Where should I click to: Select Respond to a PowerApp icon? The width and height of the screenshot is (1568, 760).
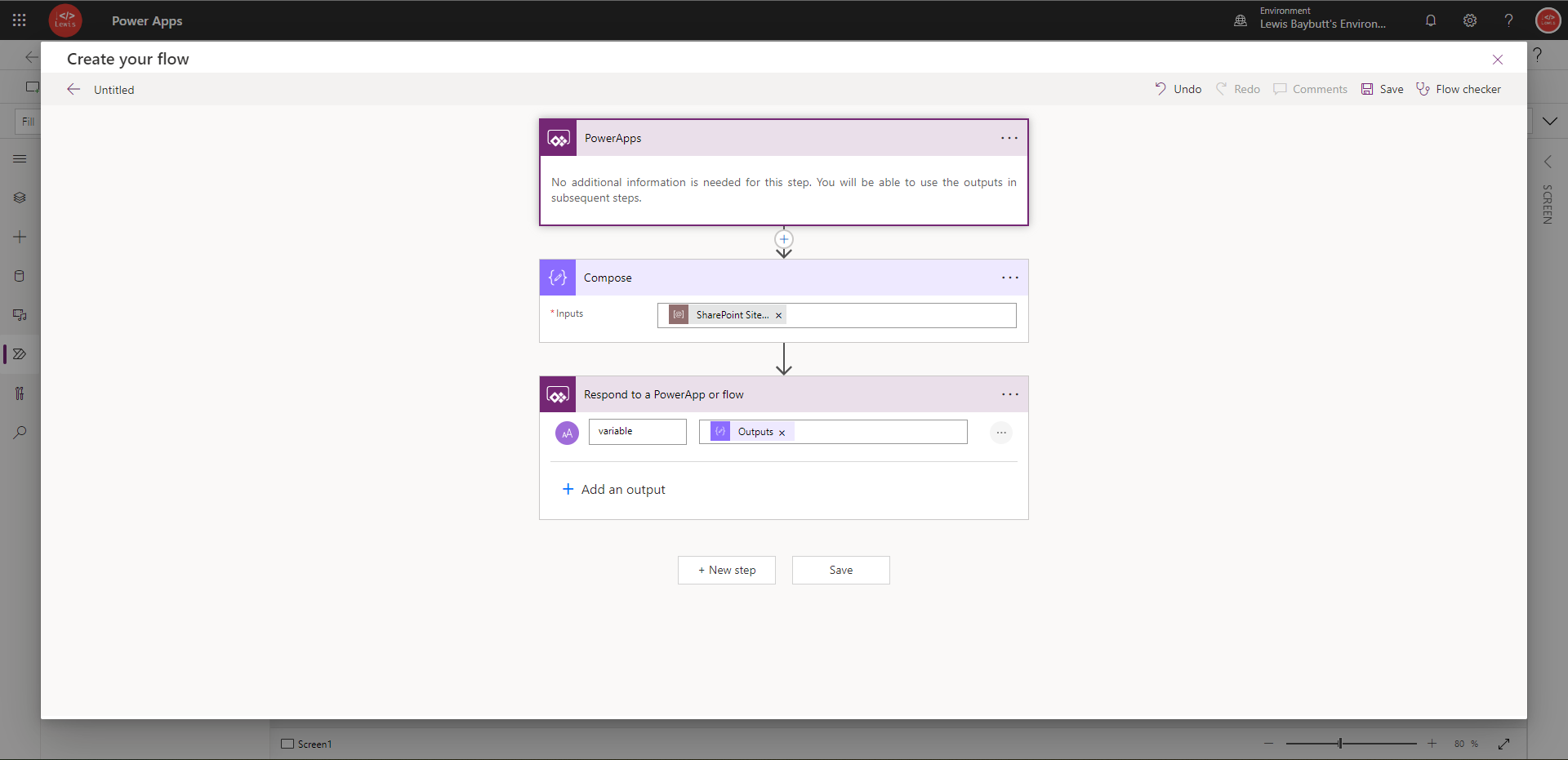click(558, 394)
